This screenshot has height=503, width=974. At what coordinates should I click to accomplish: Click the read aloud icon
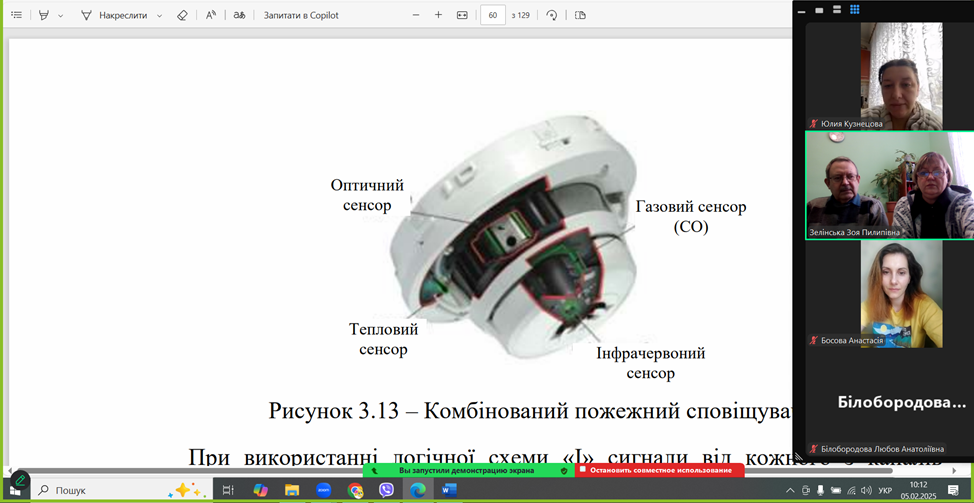coord(211,15)
